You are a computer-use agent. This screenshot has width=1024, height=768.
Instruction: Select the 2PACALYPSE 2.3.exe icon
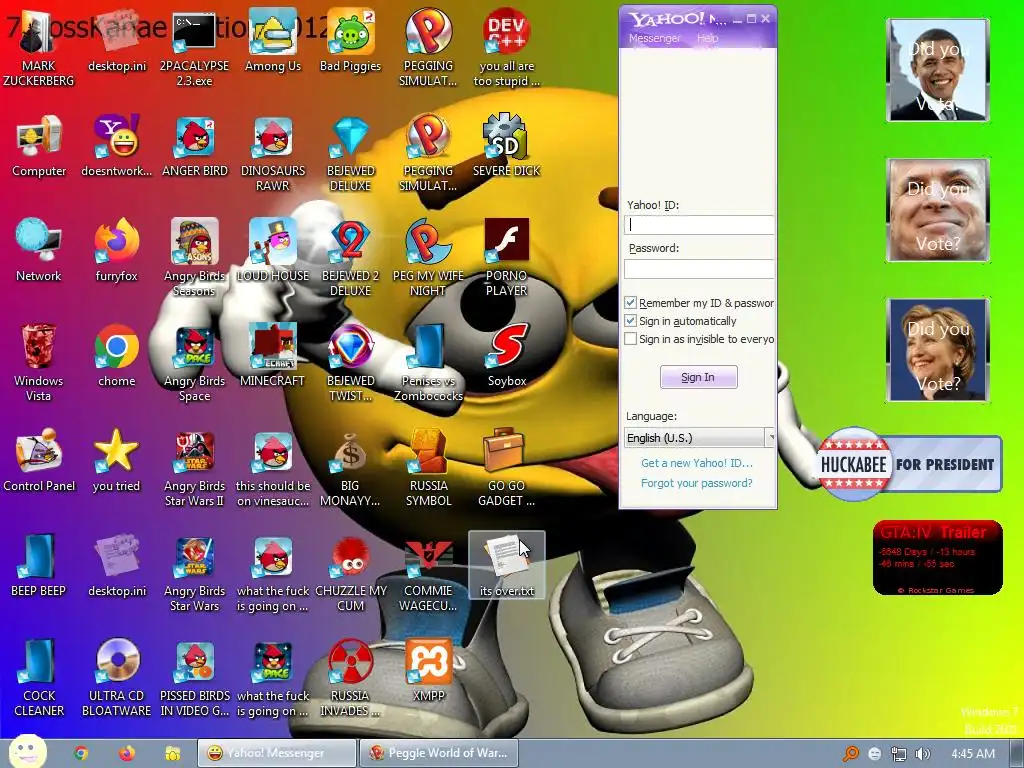[x=194, y=48]
